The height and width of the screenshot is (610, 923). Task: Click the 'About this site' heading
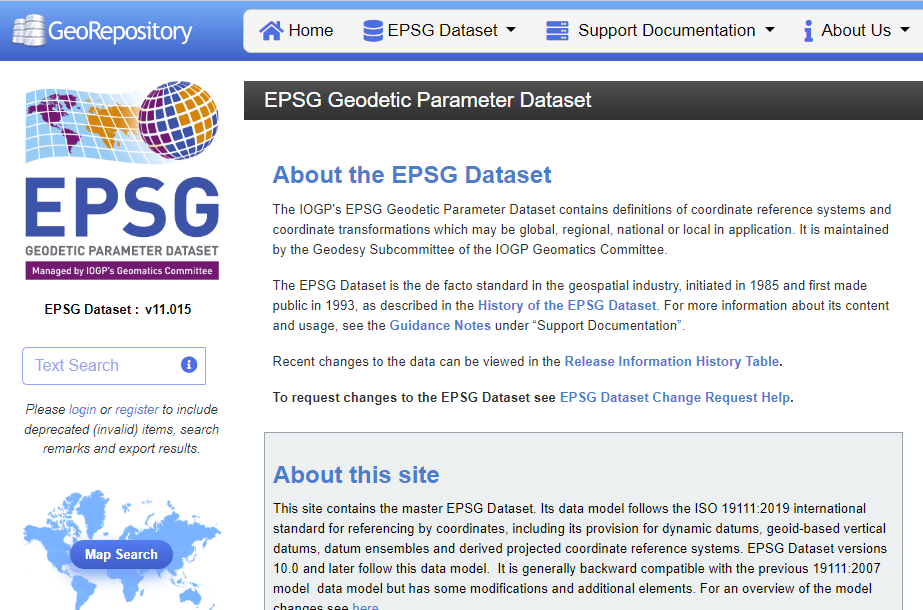tap(356, 475)
